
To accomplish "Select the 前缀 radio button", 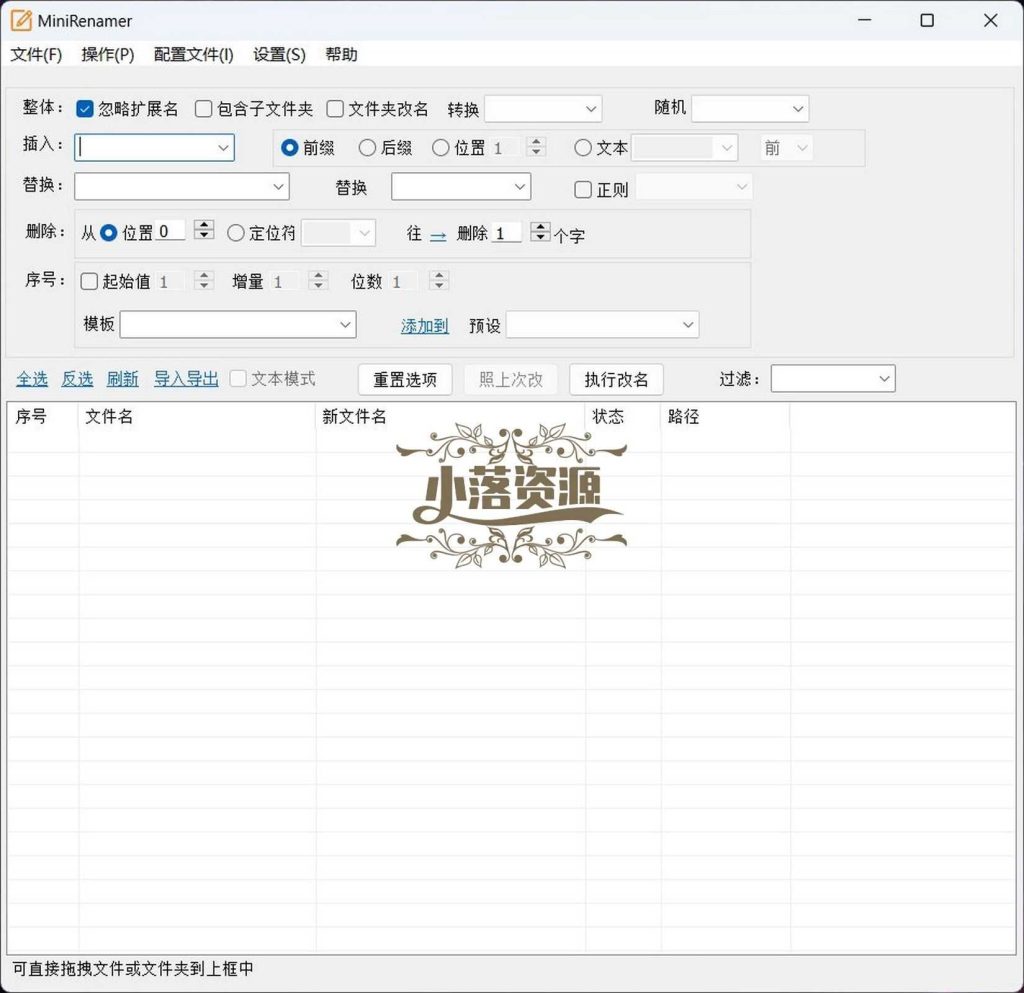I will click(289, 148).
